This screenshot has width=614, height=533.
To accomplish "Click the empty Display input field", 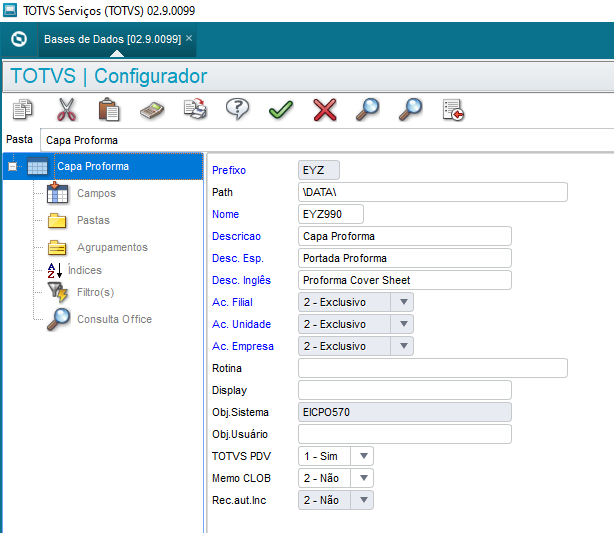I will coord(405,390).
